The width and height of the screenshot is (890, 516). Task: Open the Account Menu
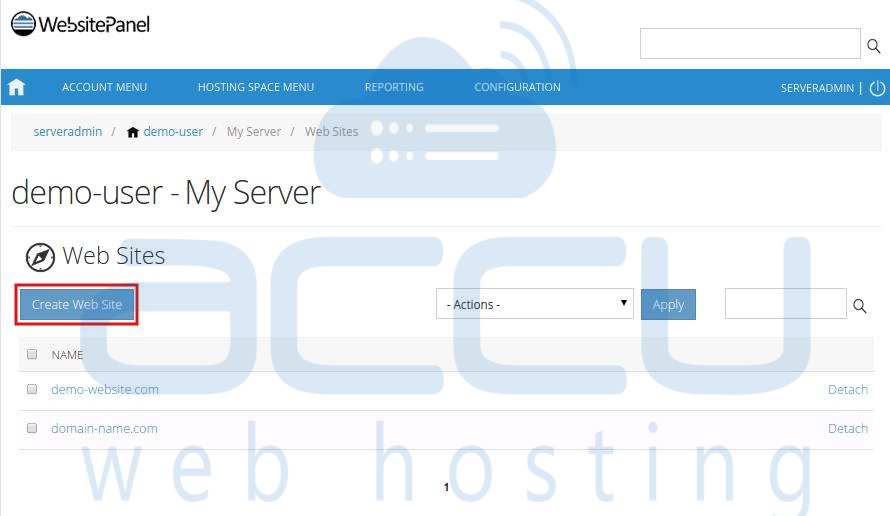104,87
